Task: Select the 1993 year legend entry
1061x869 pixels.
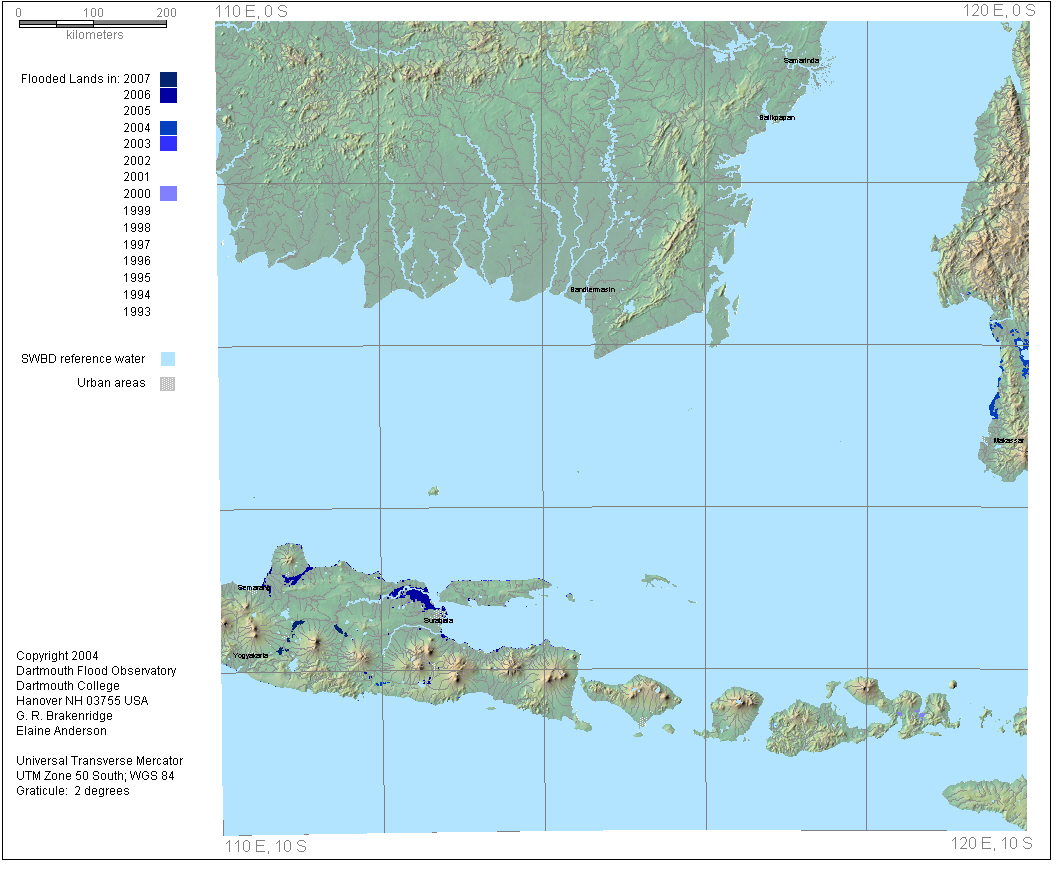Action: point(137,312)
